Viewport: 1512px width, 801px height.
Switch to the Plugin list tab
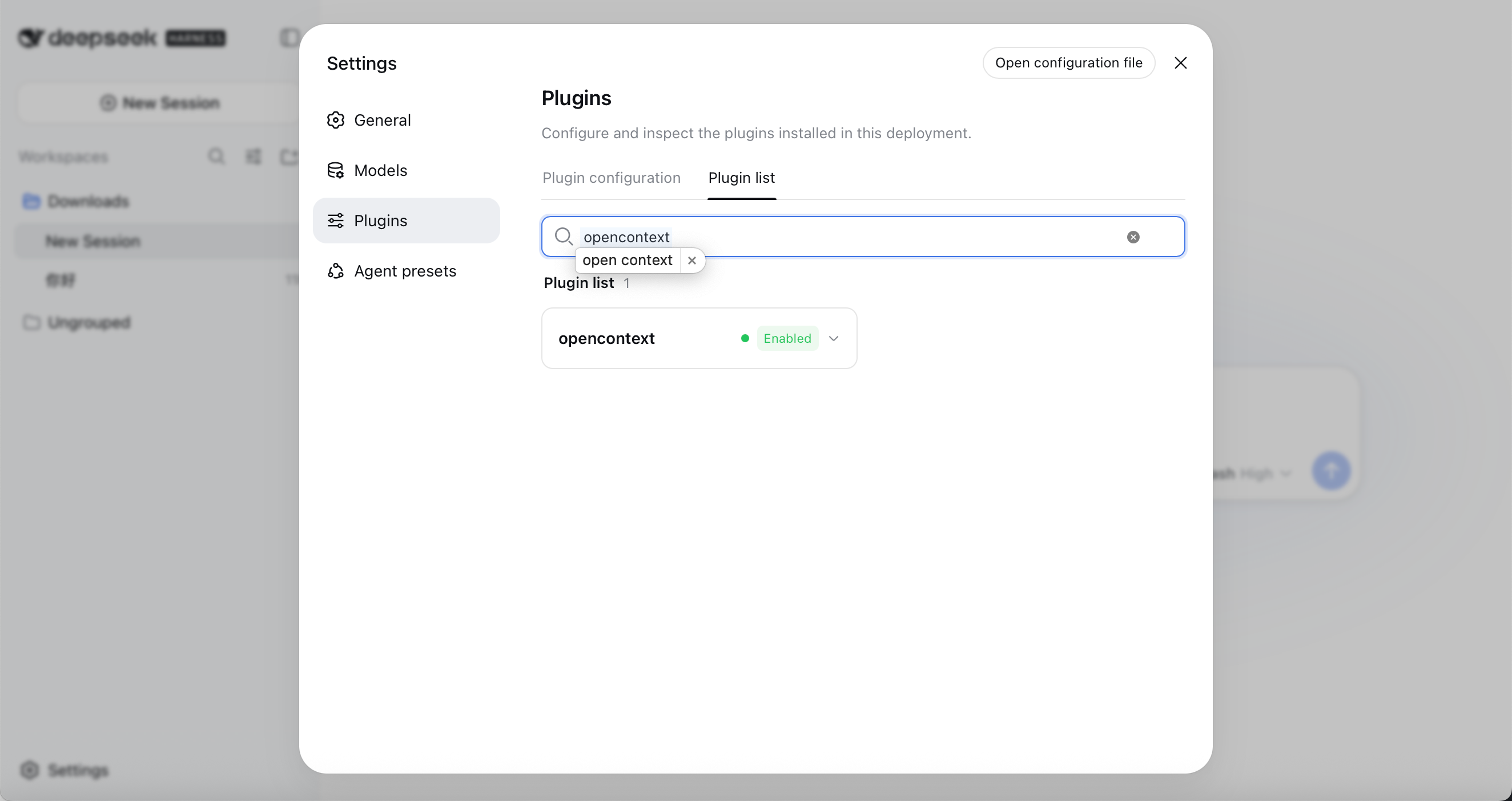[741, 177]
